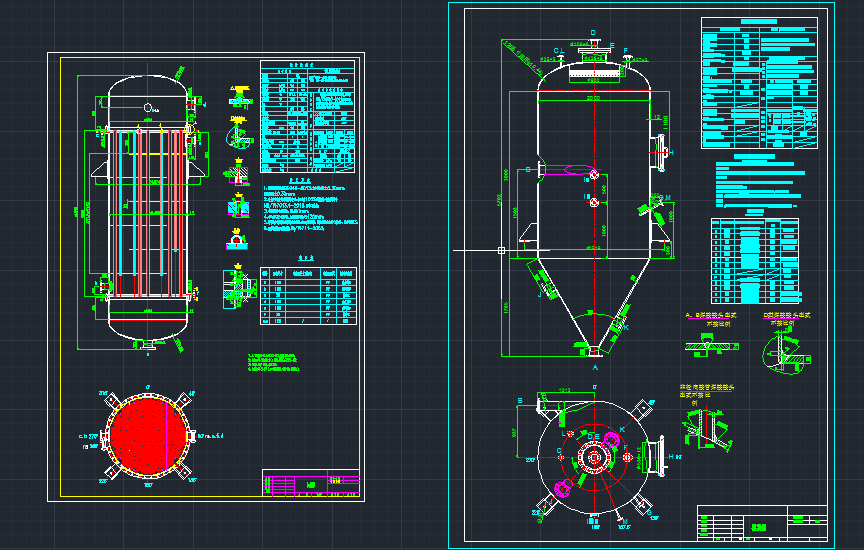864x550 pixels.
Task: Select the cyan technical data table, right sheet
Action: point(759,83)
